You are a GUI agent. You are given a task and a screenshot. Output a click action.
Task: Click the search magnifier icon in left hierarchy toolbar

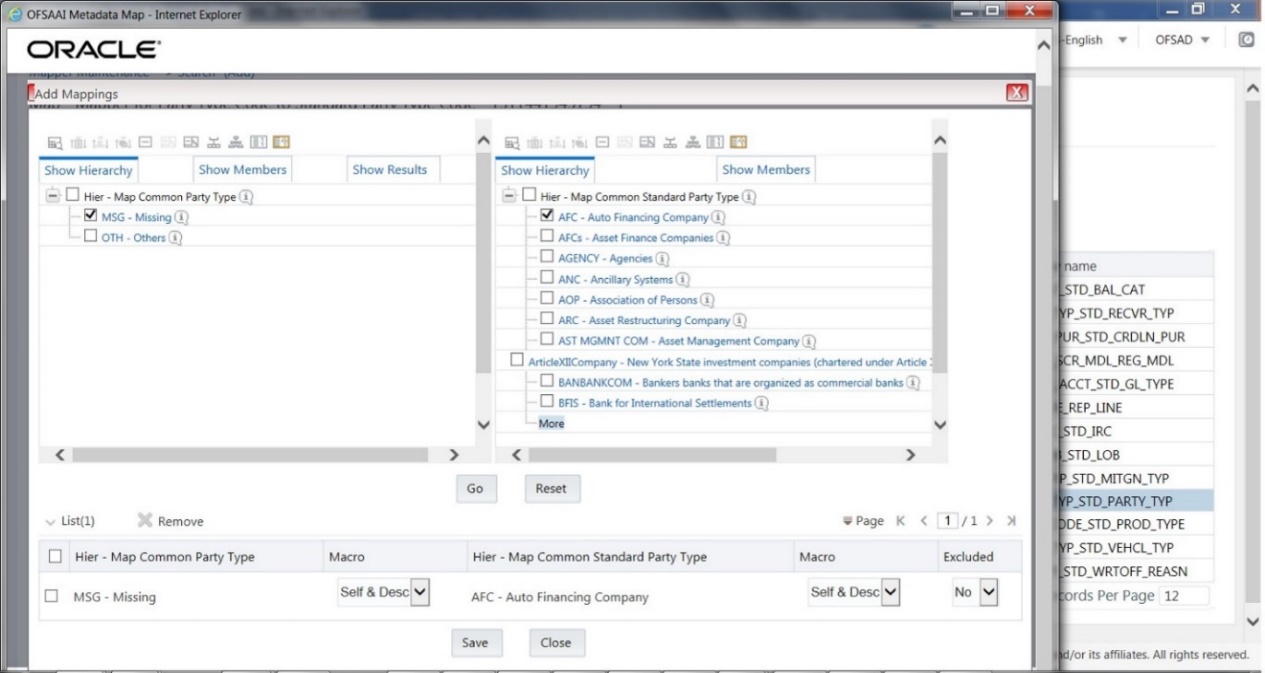[x=55, y=143]
